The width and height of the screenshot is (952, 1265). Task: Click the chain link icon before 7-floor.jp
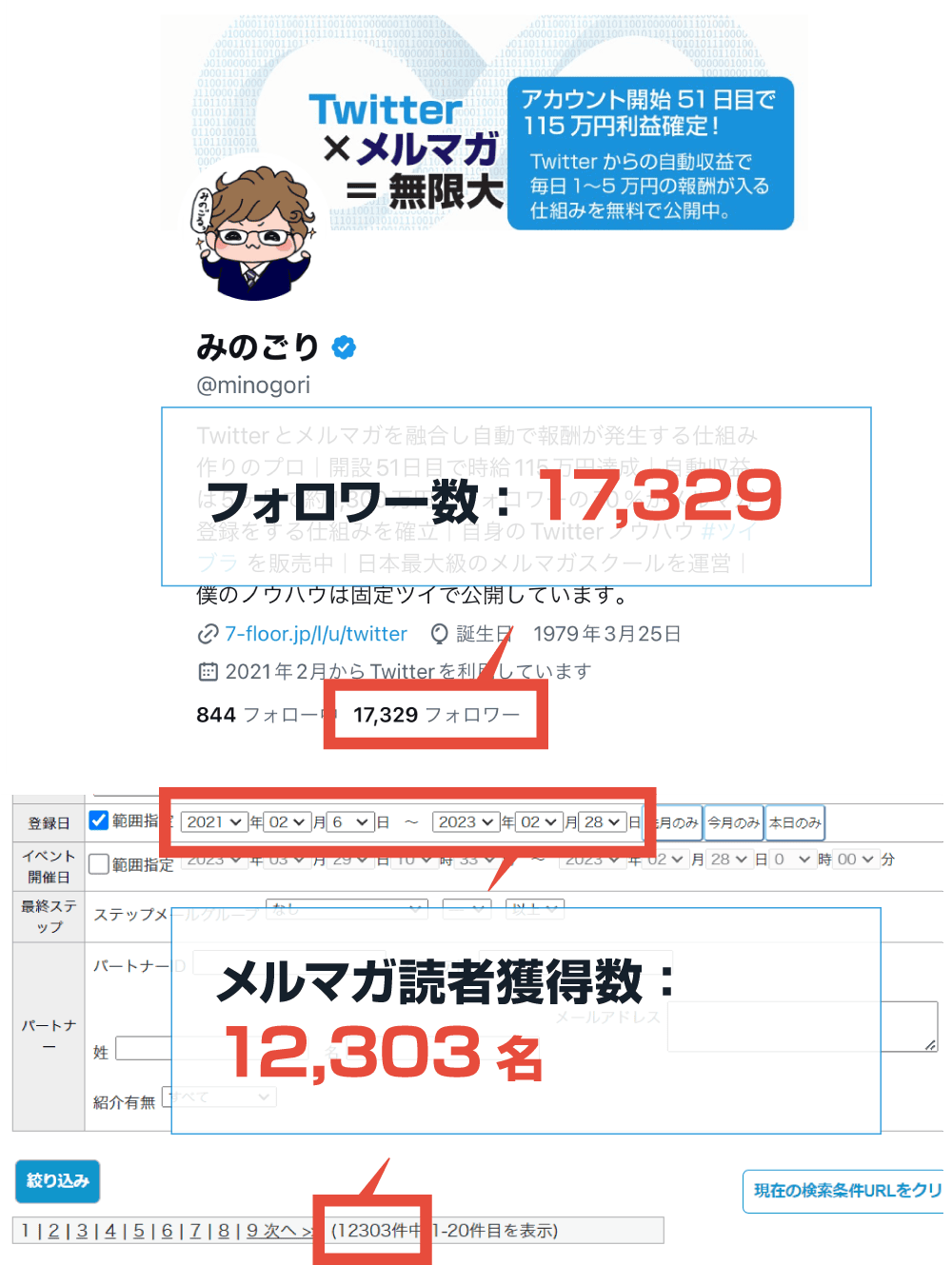(x=208, y=634)
